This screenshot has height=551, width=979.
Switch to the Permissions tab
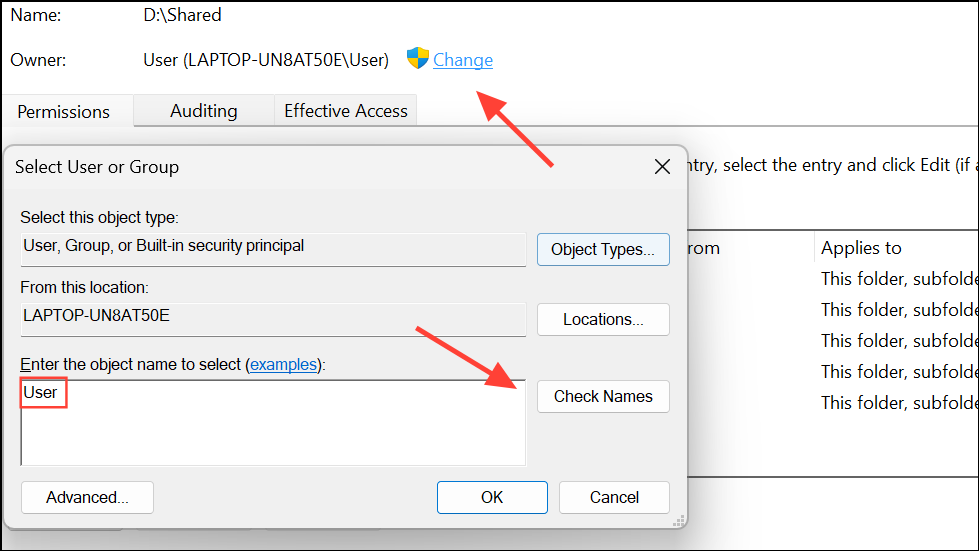click(64, 111)
